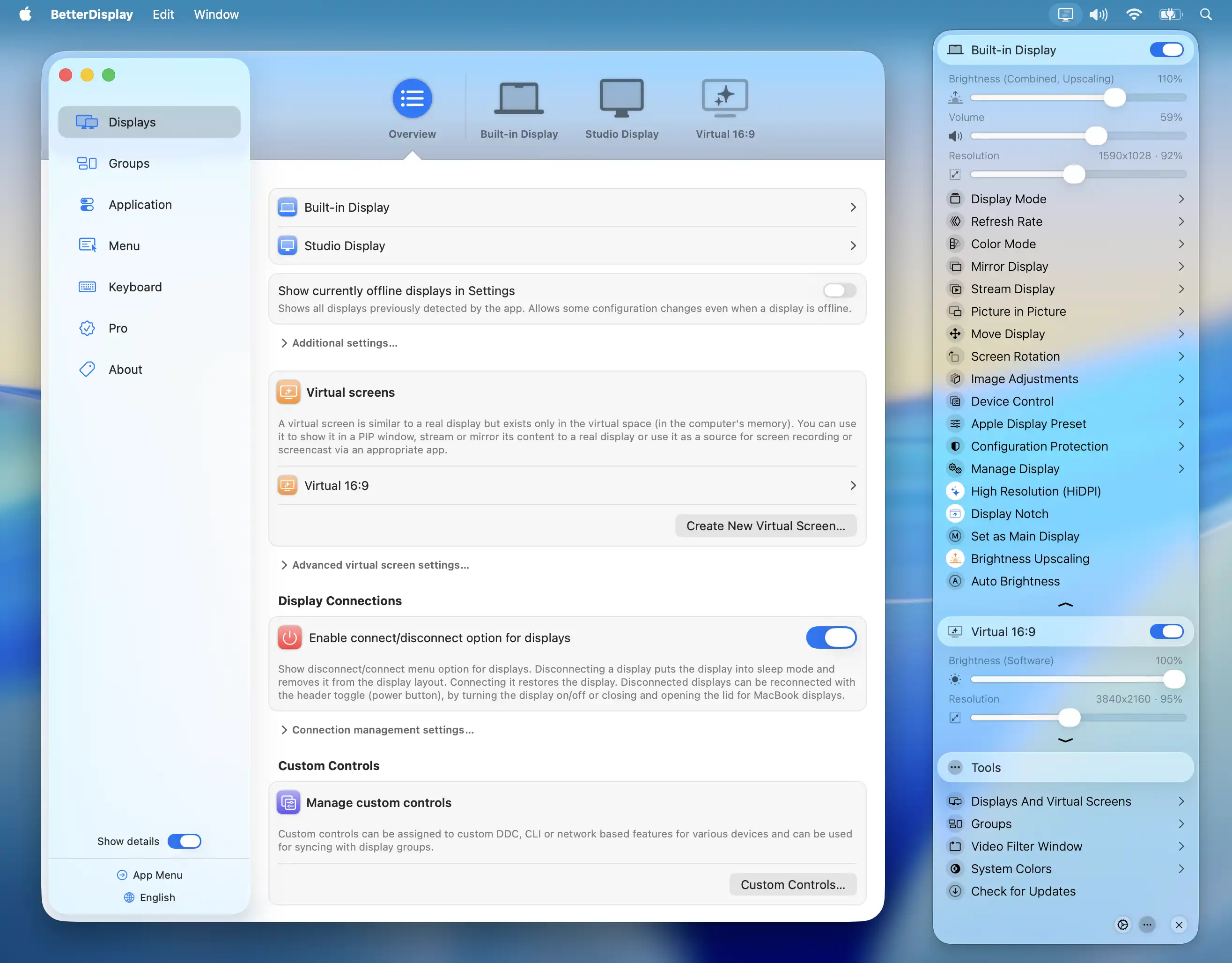Expand Additional settings disclosure
This screenshot has height=963, width=1232.
point(339,343)
